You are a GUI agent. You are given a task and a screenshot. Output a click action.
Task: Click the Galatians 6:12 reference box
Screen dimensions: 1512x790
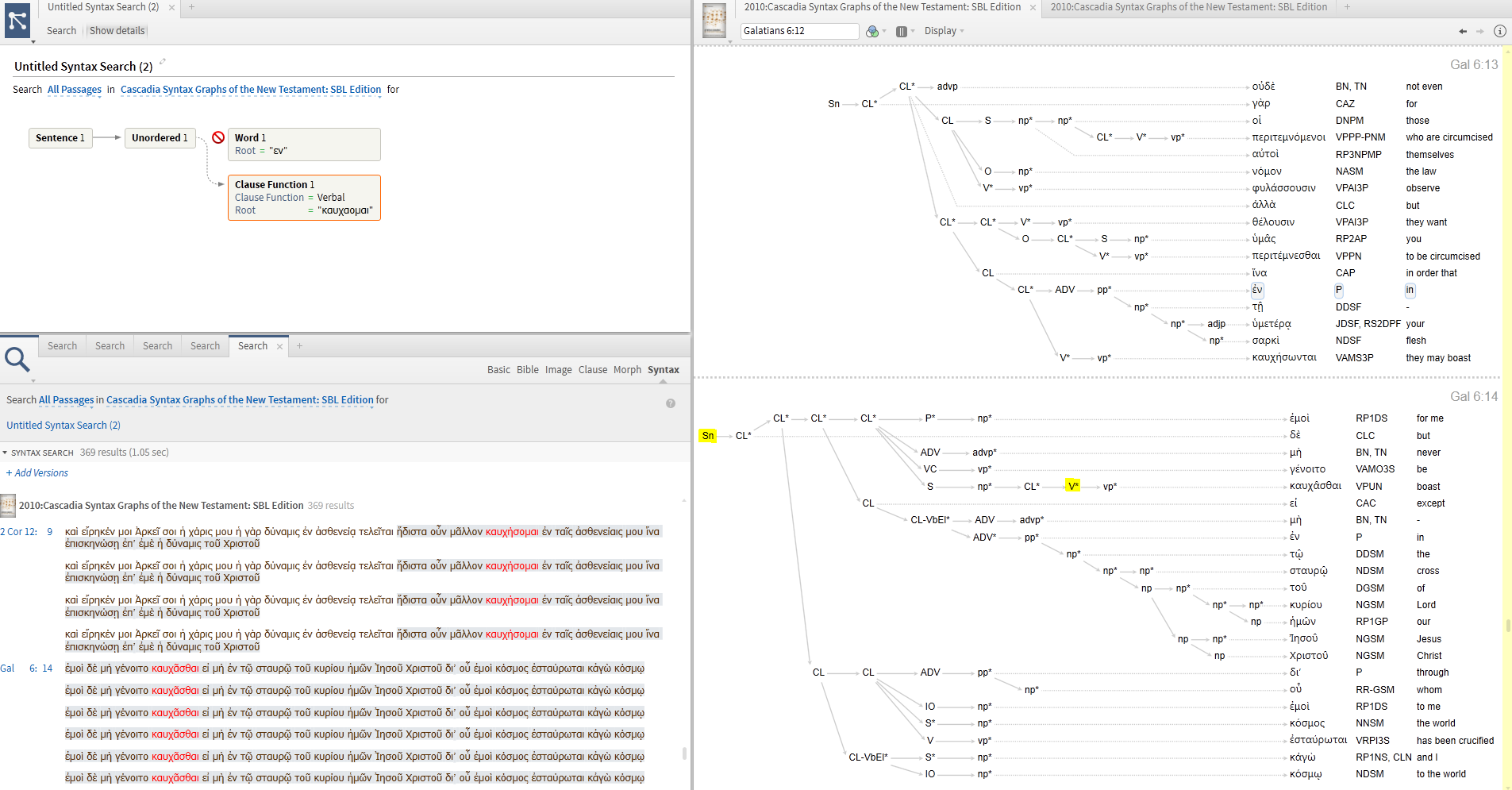coord(800,31)
